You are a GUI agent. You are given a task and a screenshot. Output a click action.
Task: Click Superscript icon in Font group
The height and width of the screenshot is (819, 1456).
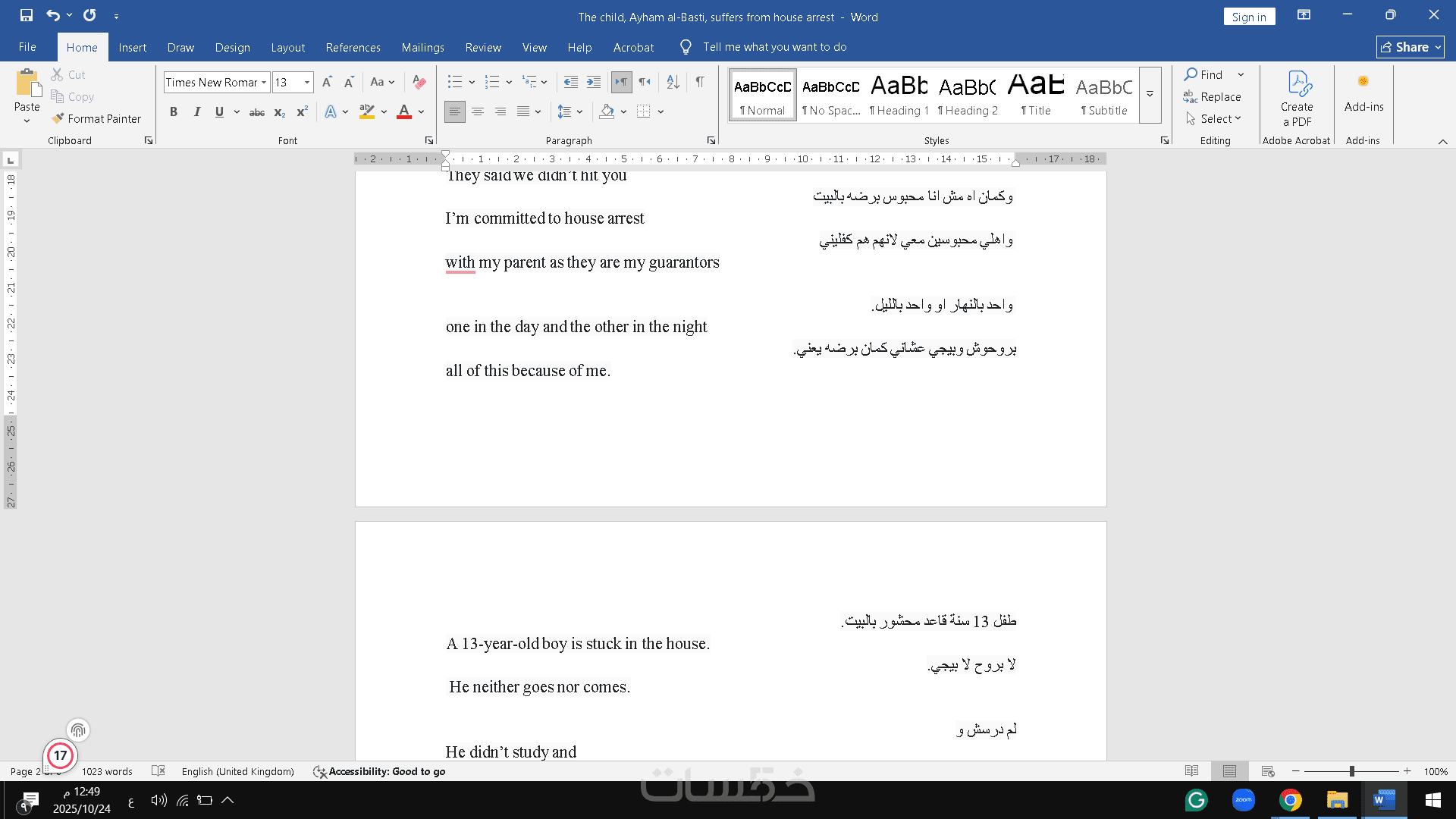tap(302, 111)
